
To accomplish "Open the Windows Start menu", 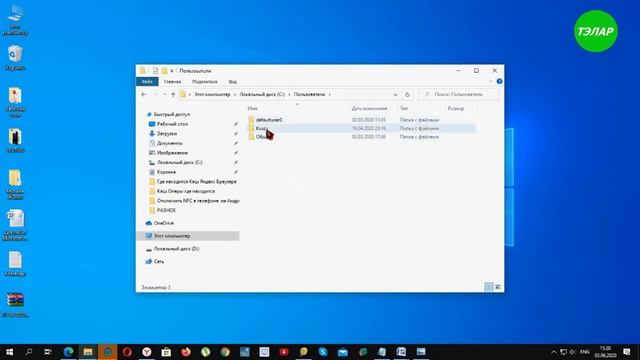I will [x=9, y=351].
